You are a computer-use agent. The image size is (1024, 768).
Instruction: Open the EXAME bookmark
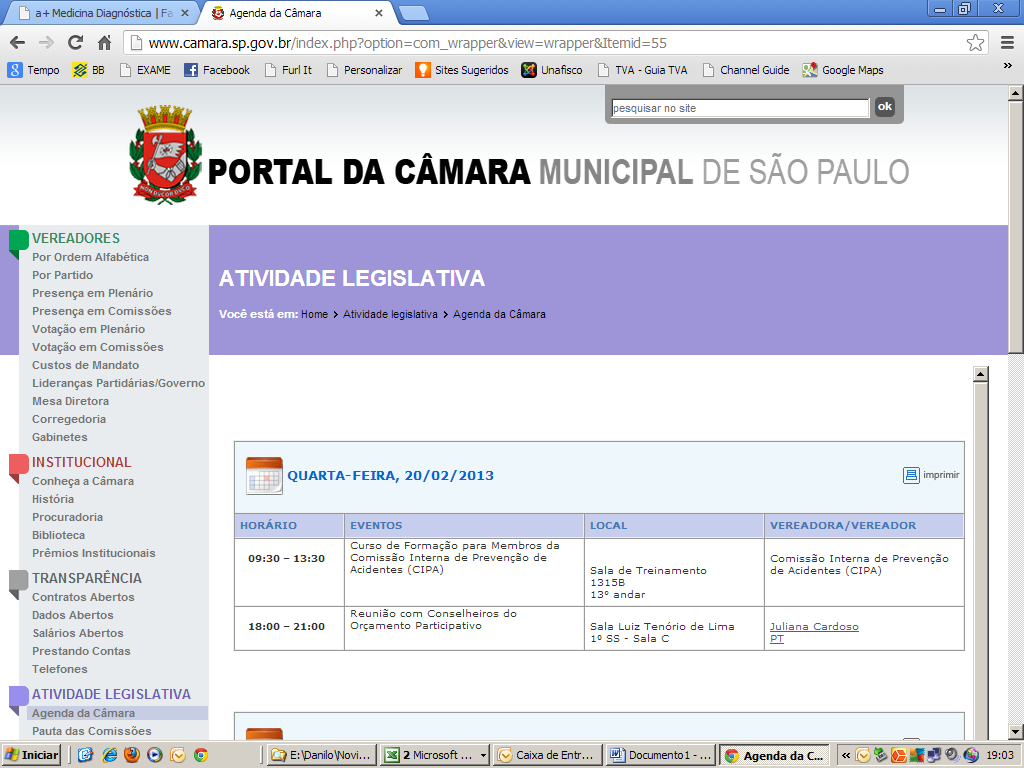coord(145,70)
